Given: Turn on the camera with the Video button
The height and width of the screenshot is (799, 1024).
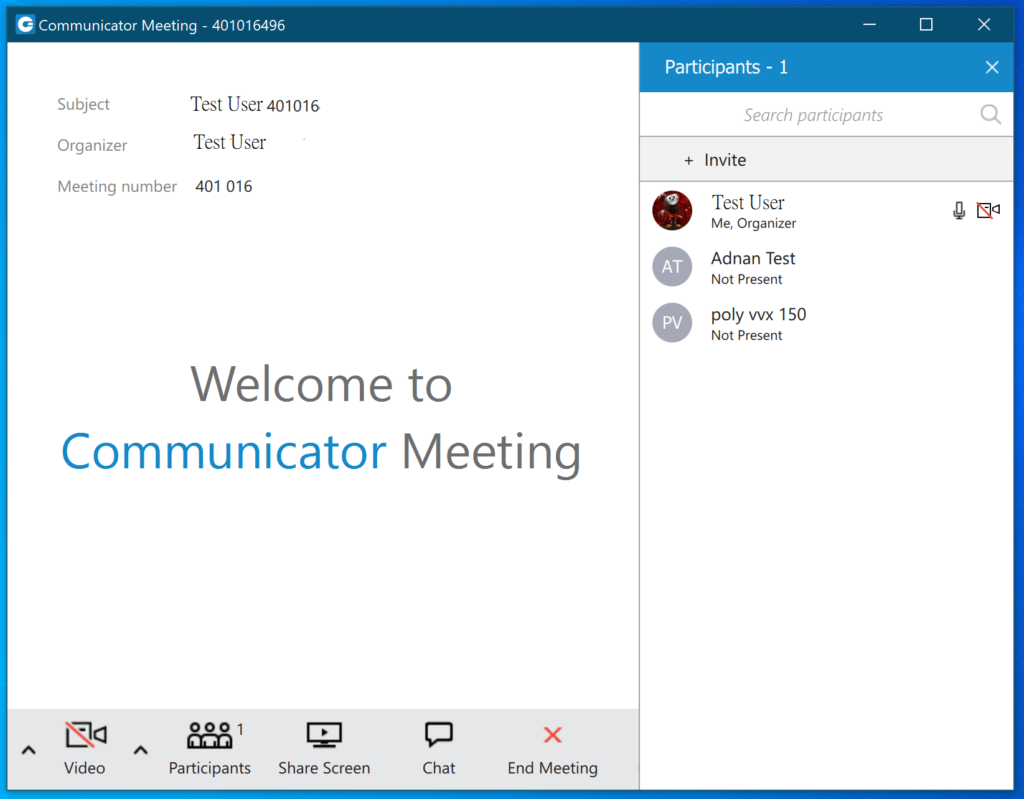Looking at the screenshot, I should [x=85, y=748].
